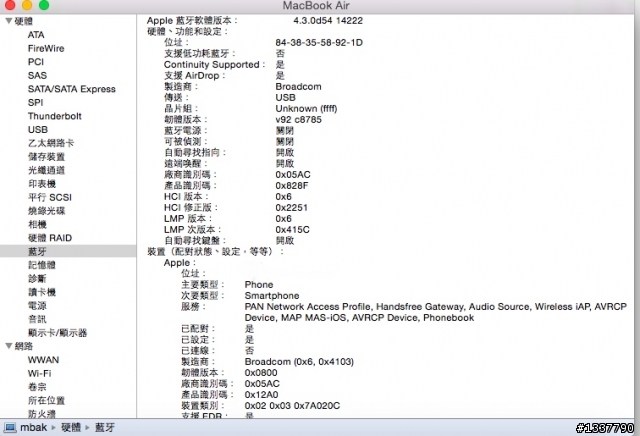This screenshot has width=640, height=436.
Task: Select 光纖通道 in the sidebar
Action: 46,170
